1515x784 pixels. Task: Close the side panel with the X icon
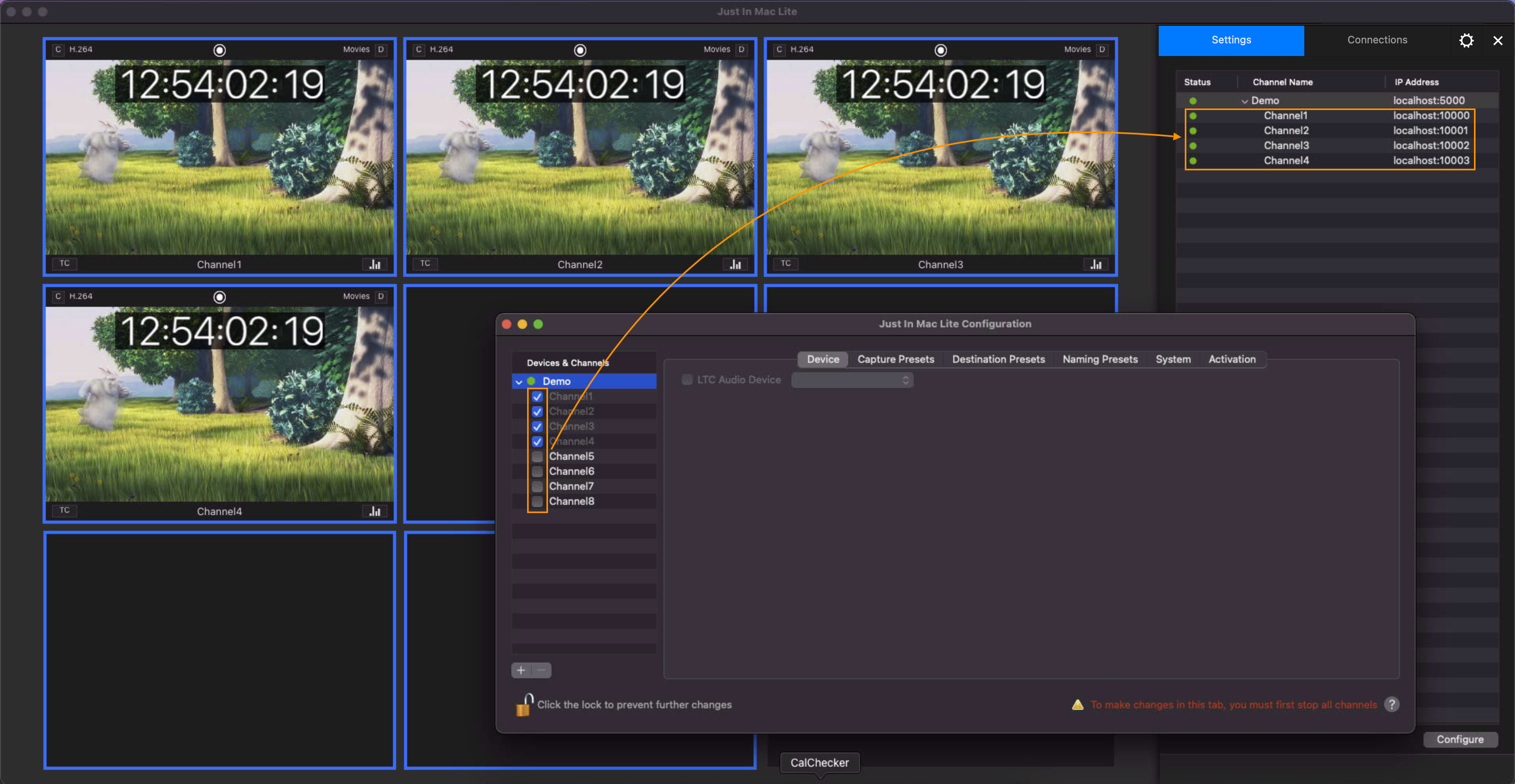(1497, 40)
